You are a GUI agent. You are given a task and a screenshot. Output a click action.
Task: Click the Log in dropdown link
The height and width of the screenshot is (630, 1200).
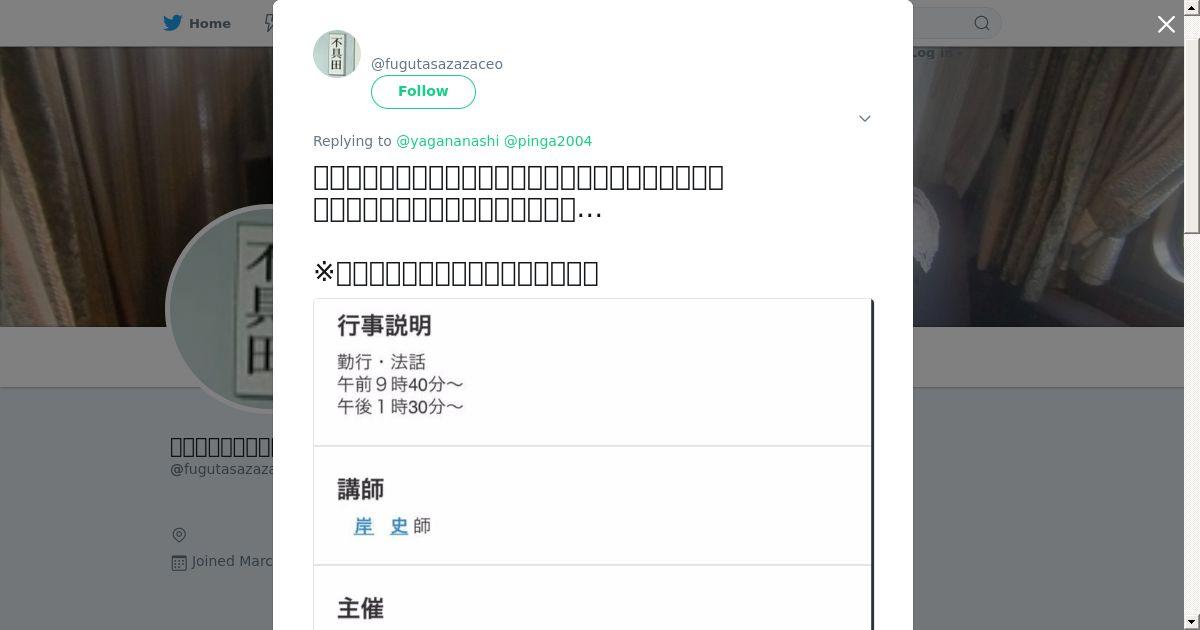937,53
